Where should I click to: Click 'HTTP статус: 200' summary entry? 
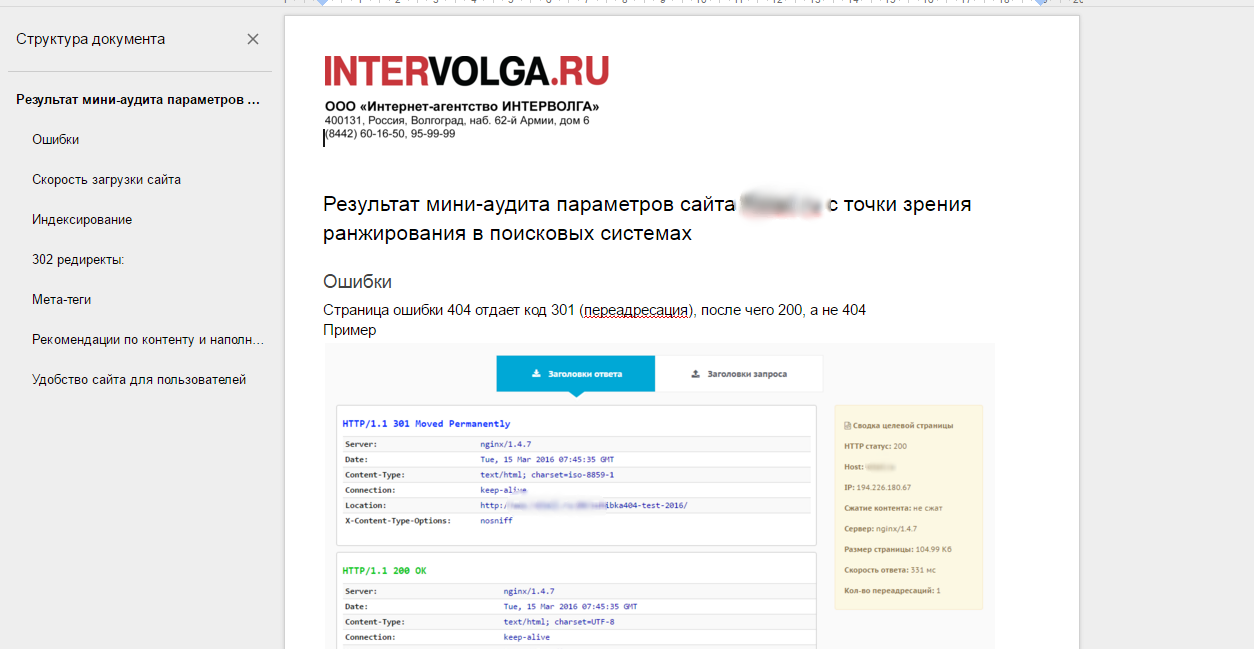point(876,446)
